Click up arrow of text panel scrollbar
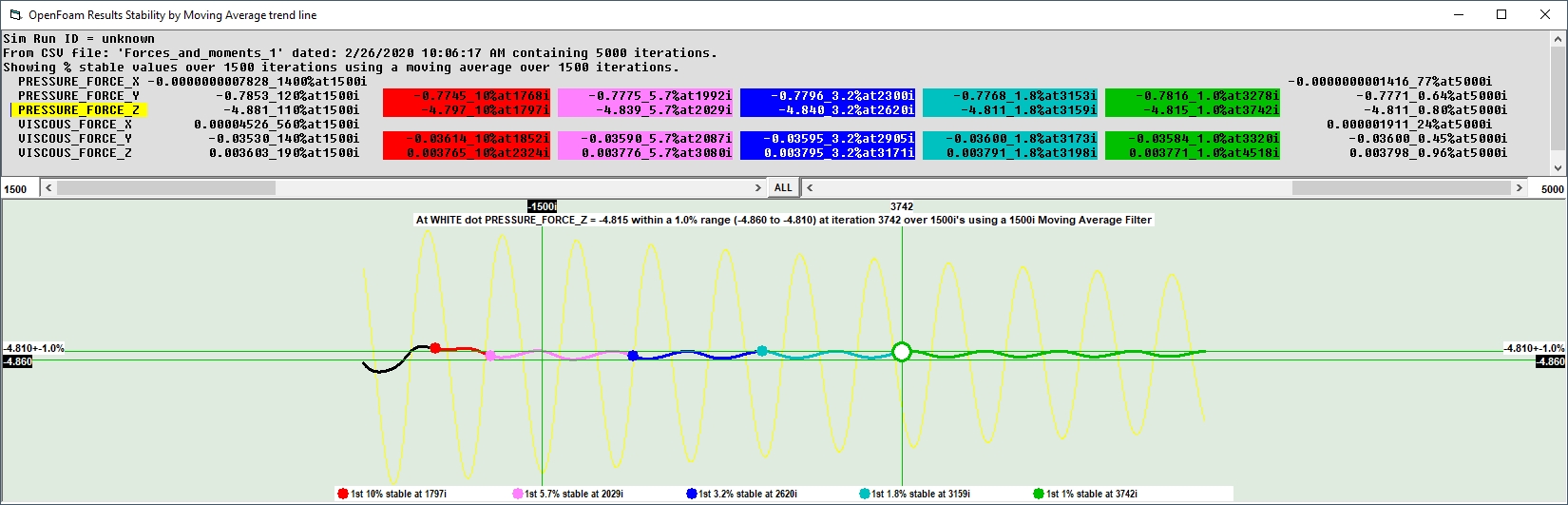1568x505 pixels. [x=1558, y=40]
